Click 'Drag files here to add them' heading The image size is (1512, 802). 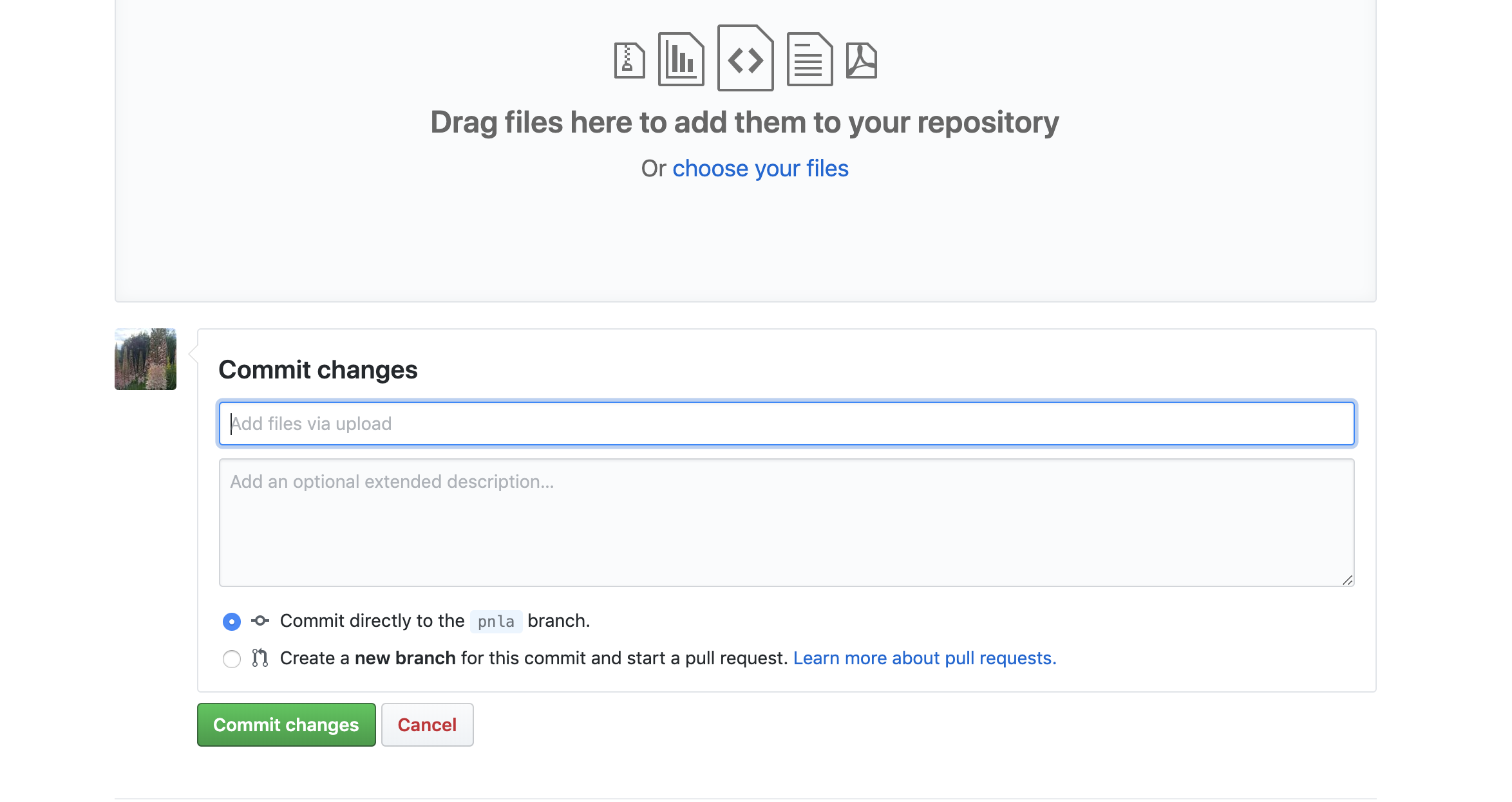(x=745, y=122)
